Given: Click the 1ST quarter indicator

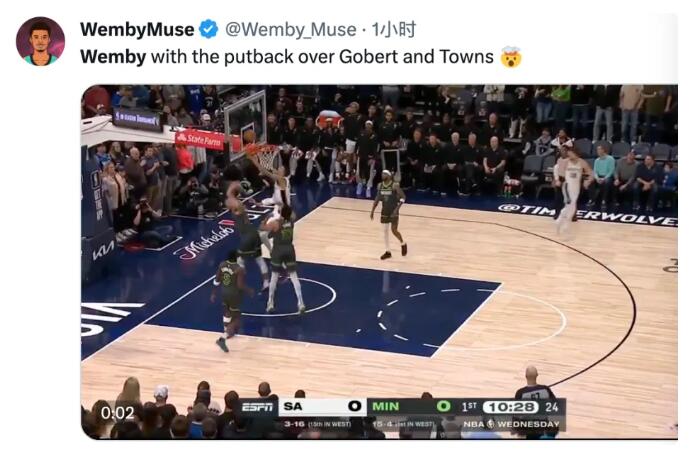Looking at the screenshot, I should point(469,407).
